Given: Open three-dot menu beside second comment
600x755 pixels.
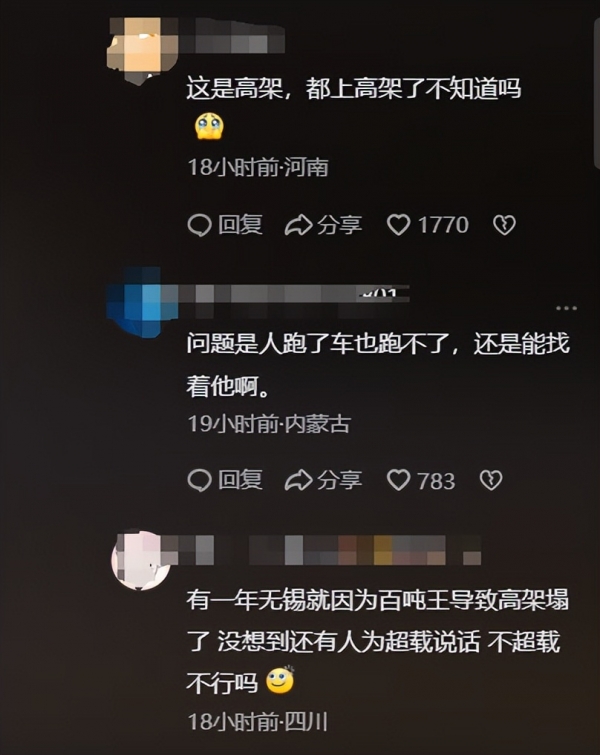Looking at the screenshot, I should tap(566, 308).
